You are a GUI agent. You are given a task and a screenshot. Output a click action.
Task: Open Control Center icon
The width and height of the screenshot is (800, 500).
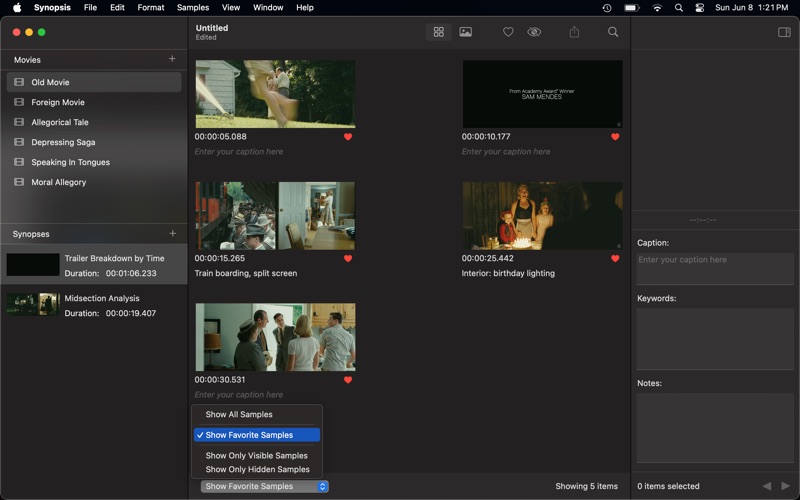tap(699, 8)
